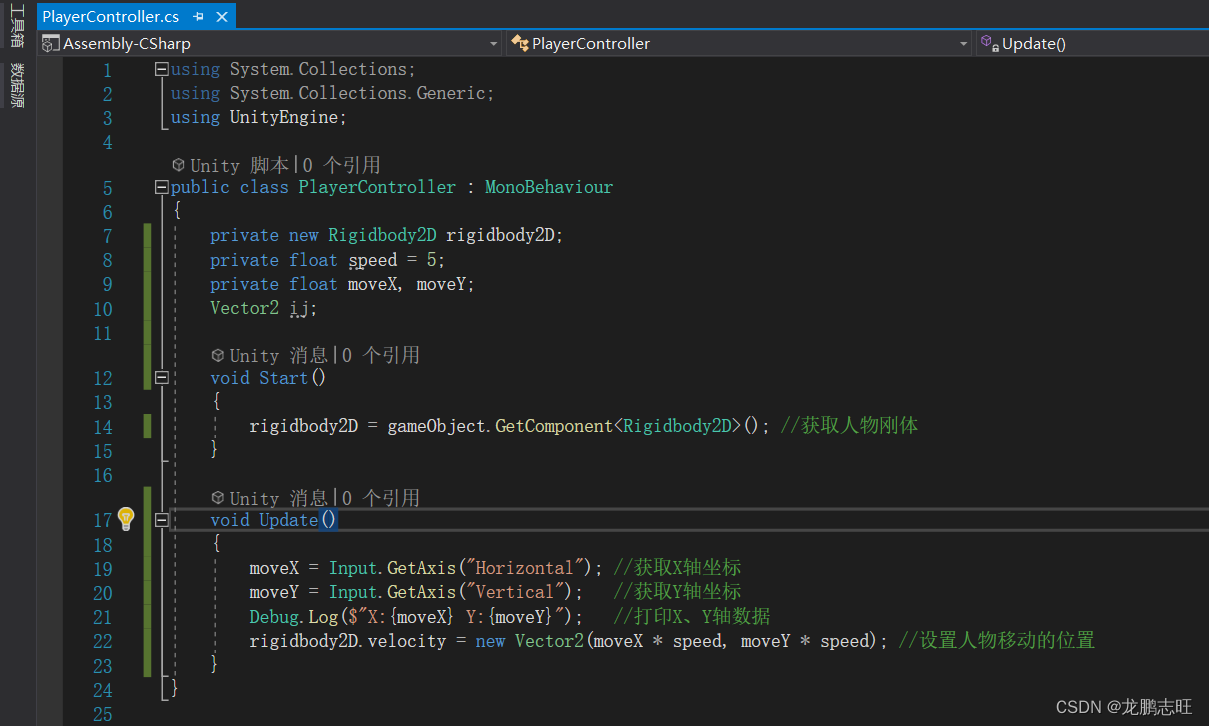
Task: Open the Assembly-CSharp project dropdown
Action: [491, 43]
